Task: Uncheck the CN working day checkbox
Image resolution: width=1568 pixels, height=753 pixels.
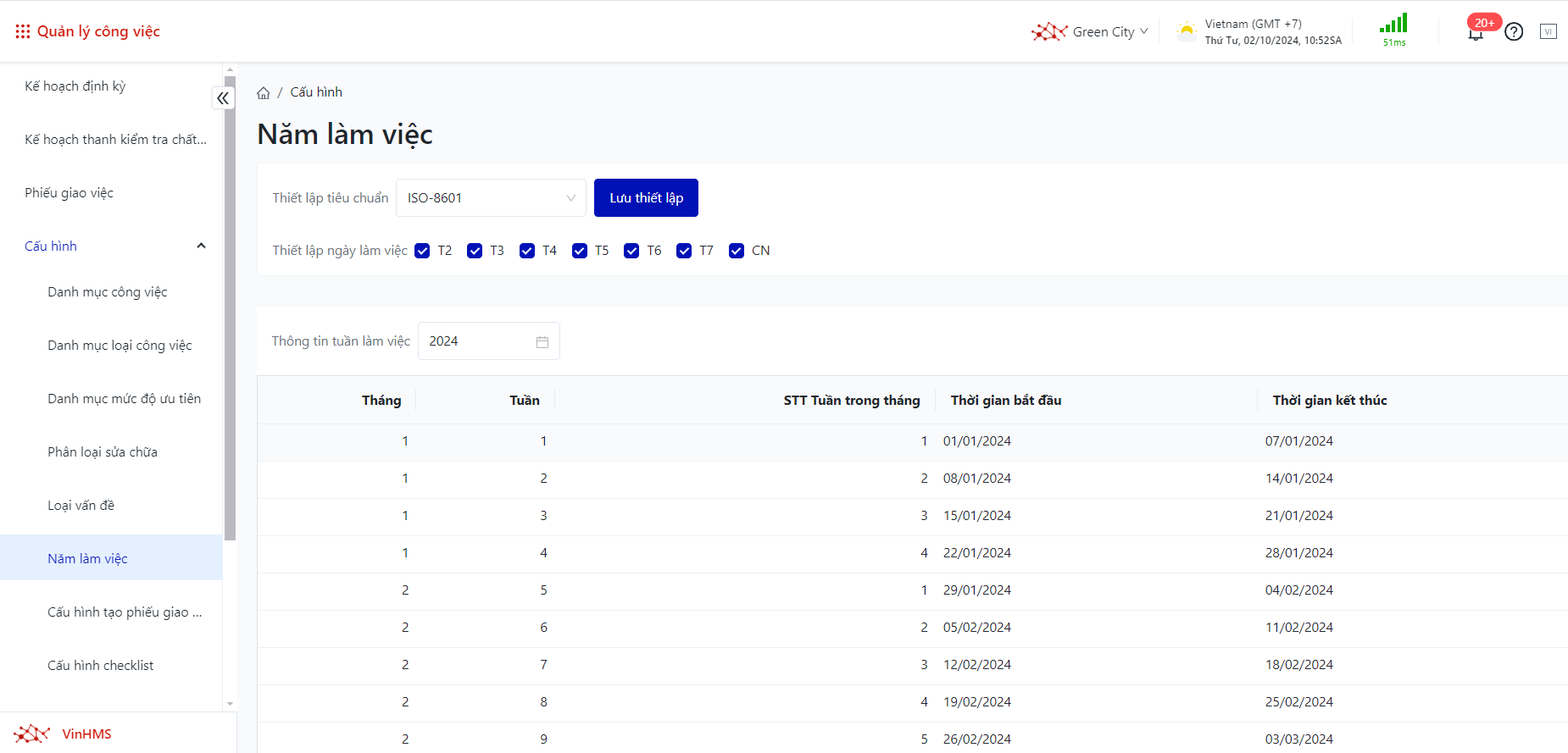Action: 737,251
